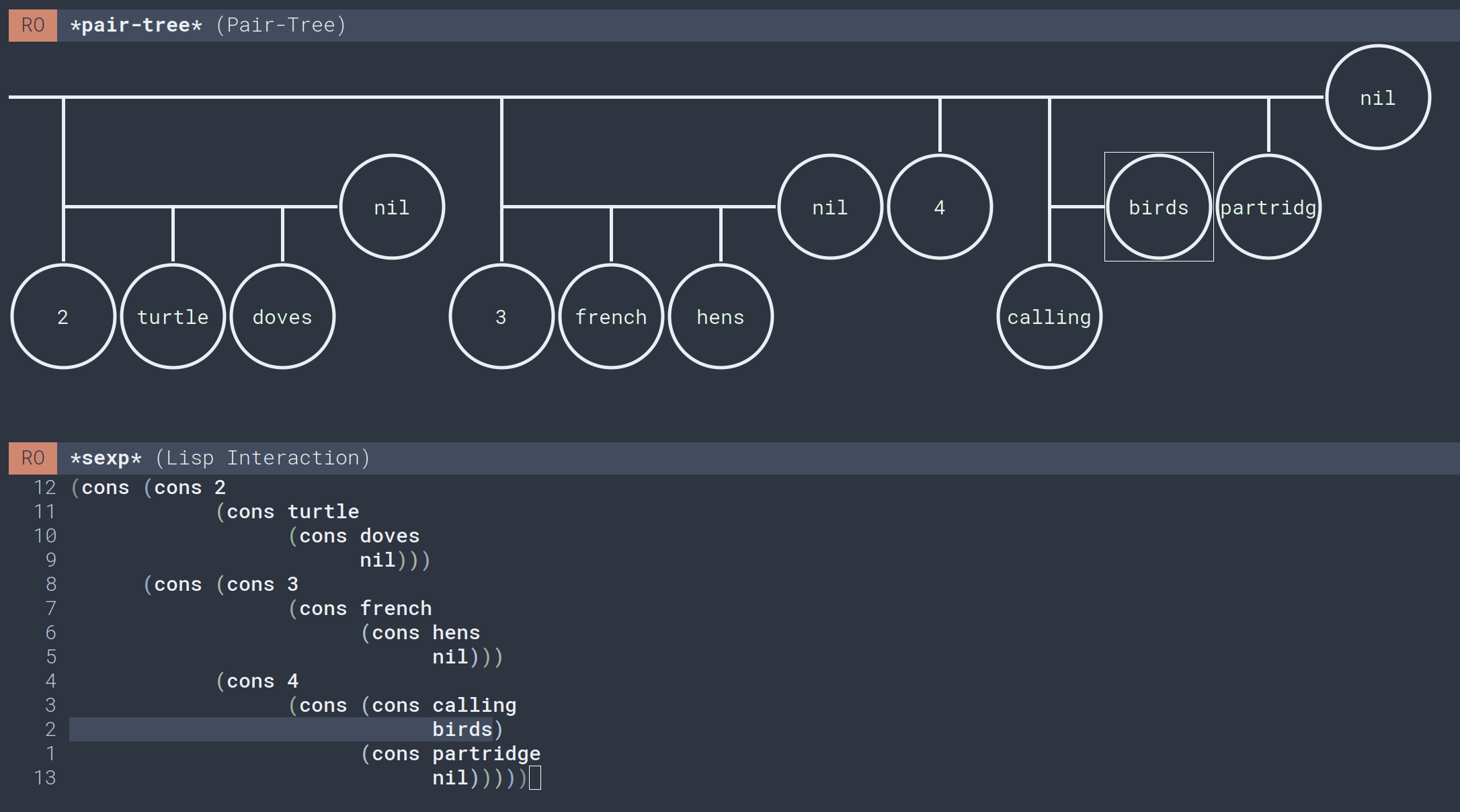Click 'cons' before 'french' in the code
Viewport: 1460px width, 812px height.
point(323,608)
